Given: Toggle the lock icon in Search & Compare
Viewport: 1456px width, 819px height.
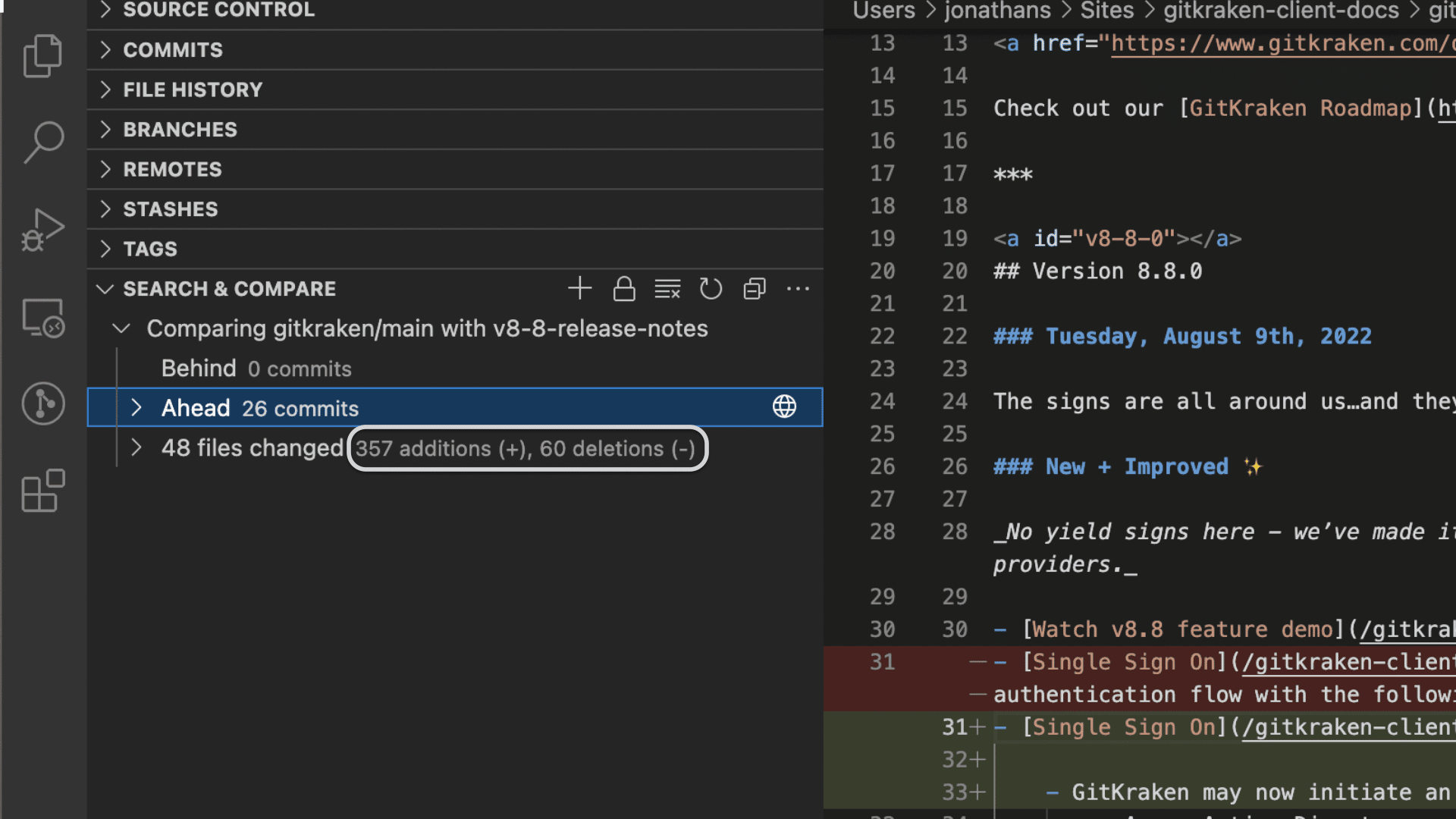Looking at the screenshot, I should pyautogui.click(x=623, y=289).
